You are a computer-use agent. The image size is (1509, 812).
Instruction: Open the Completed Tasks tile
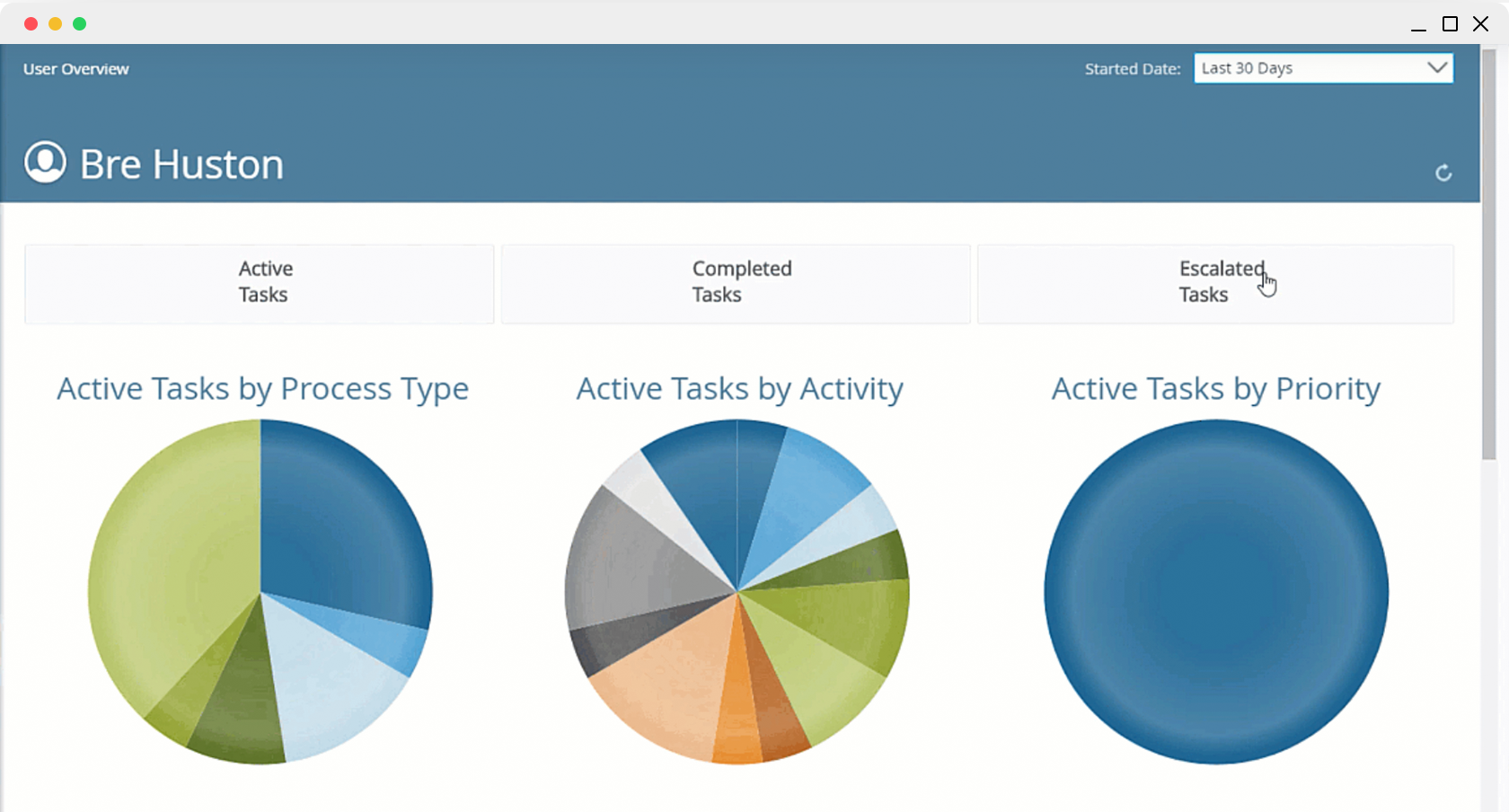point(736,283)
